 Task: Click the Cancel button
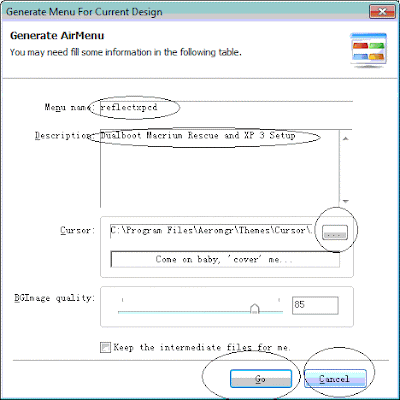click(335, 379)
